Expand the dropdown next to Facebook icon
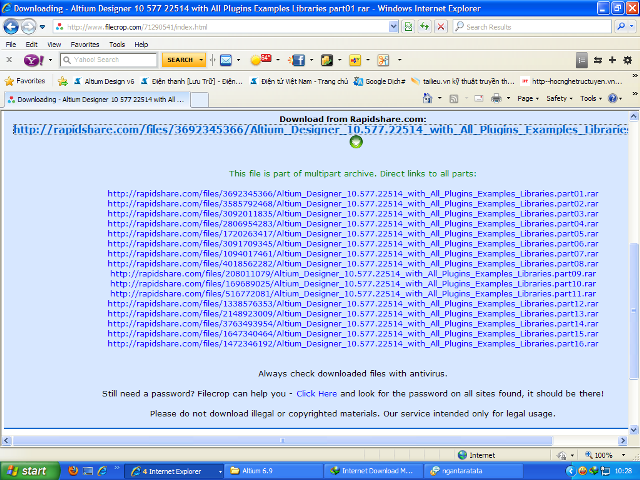The image size is (640, 480). tap(311, 60)
